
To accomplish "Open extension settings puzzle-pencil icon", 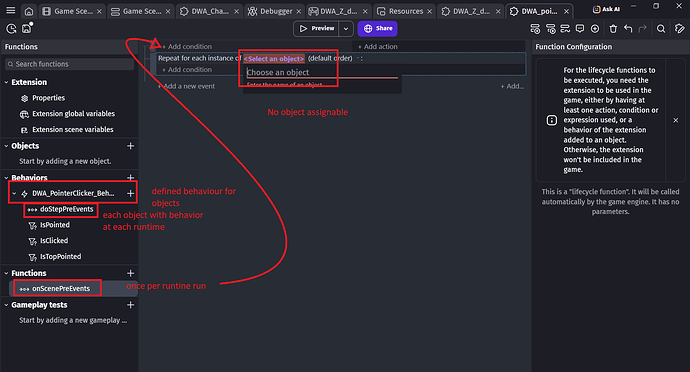I will point(679,29).
